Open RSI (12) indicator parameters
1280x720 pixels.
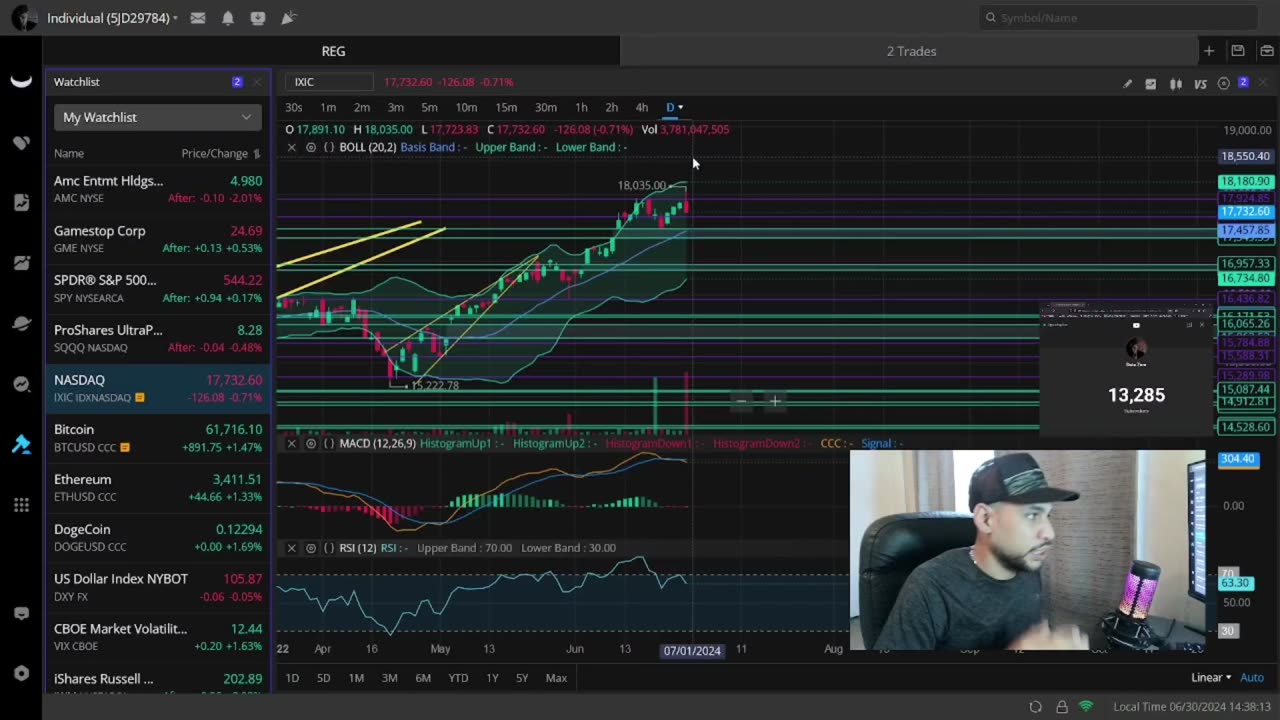[329, 548]
